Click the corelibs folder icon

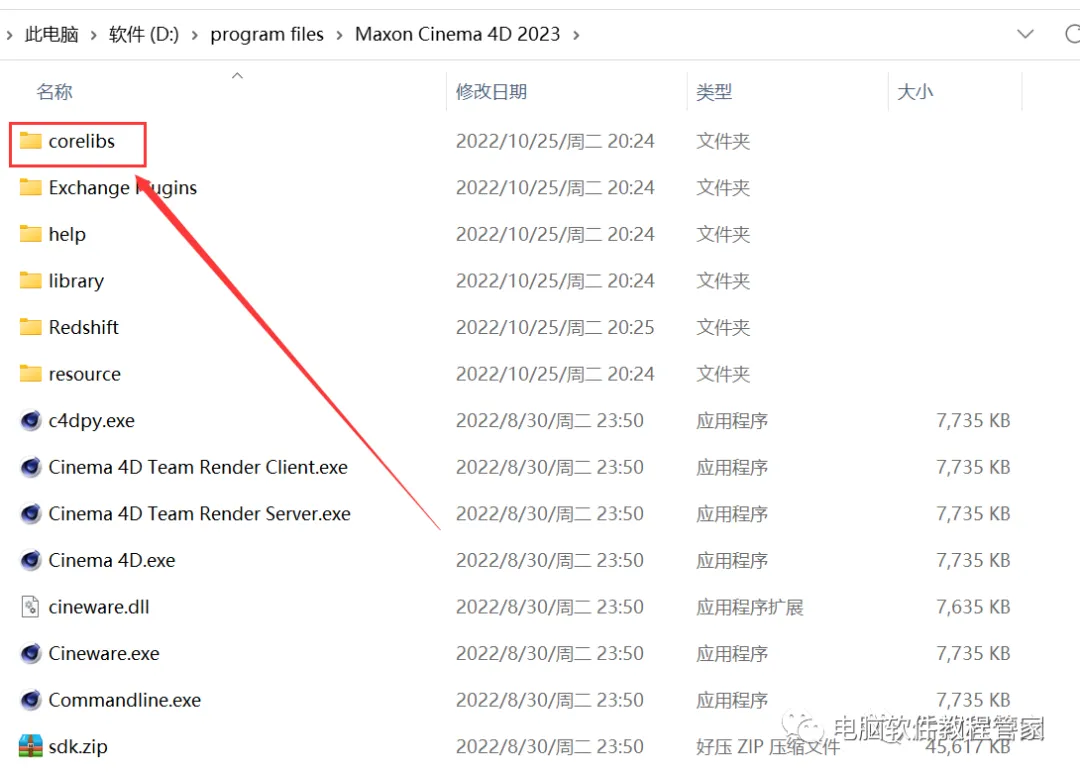point(30,141)
